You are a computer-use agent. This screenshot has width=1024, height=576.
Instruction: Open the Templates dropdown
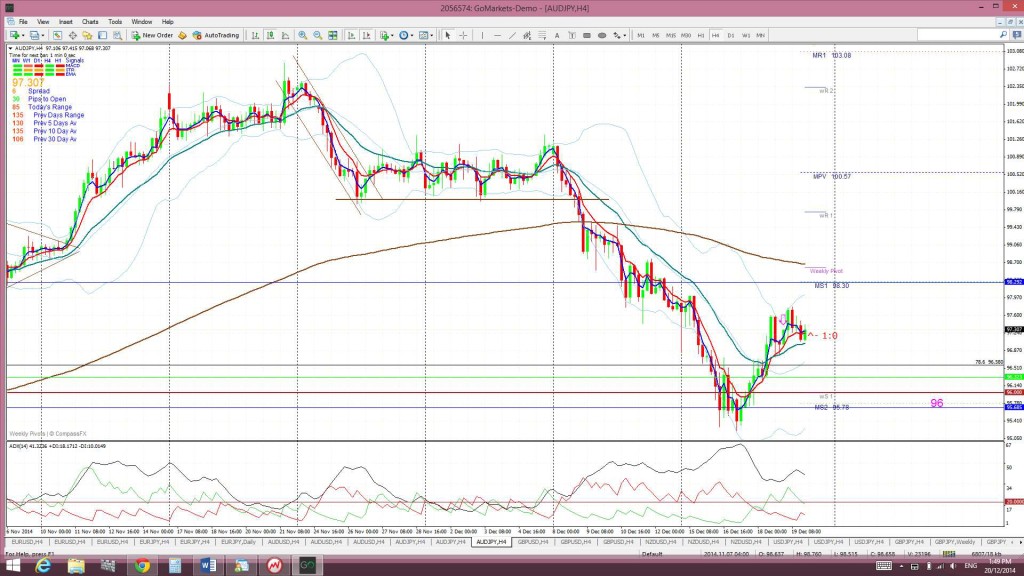[426, 35]
